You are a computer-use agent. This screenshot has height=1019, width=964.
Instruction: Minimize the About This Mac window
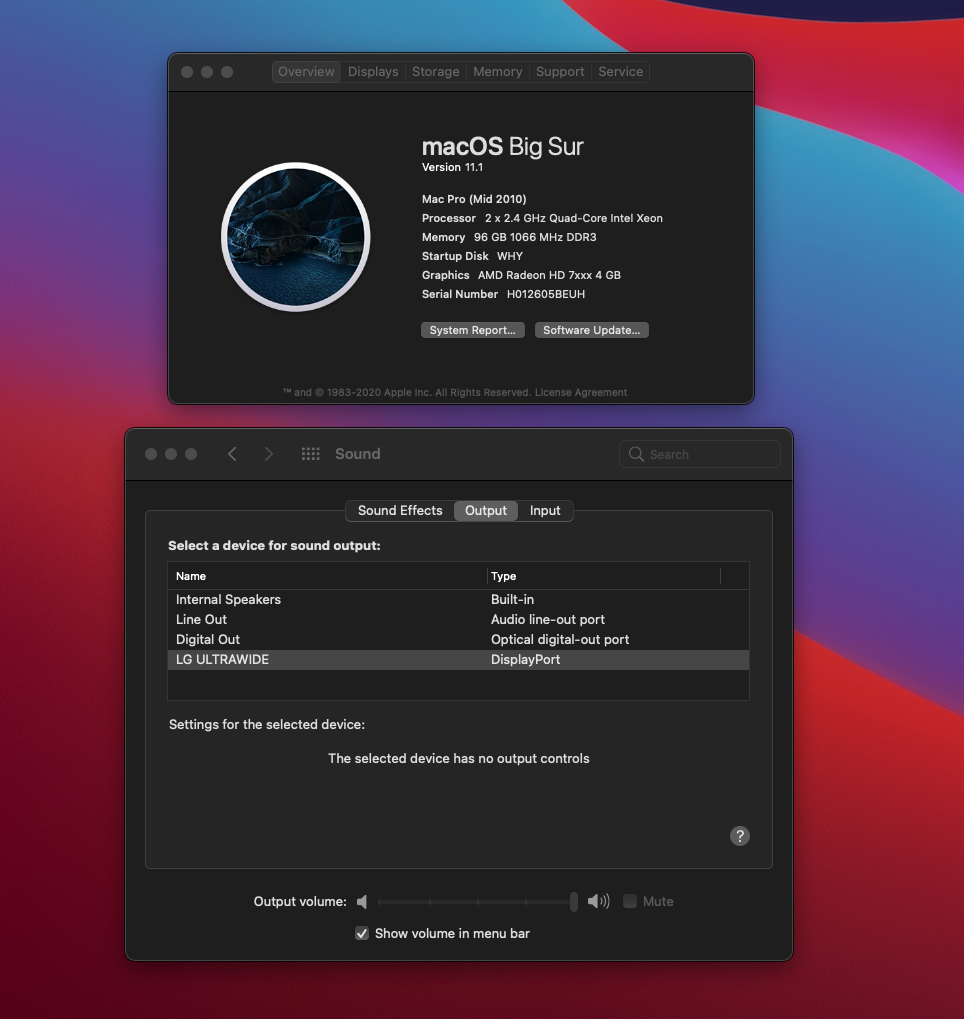(207, 72)
